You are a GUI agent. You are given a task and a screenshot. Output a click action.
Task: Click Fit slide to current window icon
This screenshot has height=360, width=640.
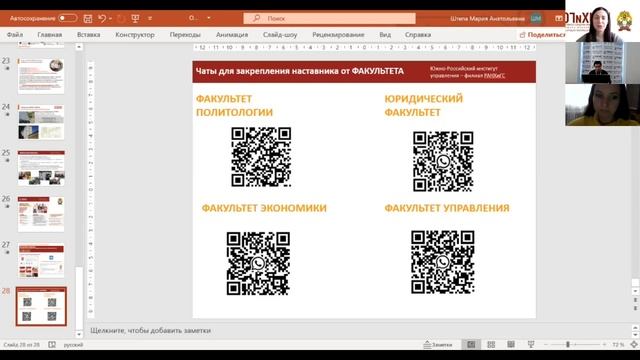633,345
